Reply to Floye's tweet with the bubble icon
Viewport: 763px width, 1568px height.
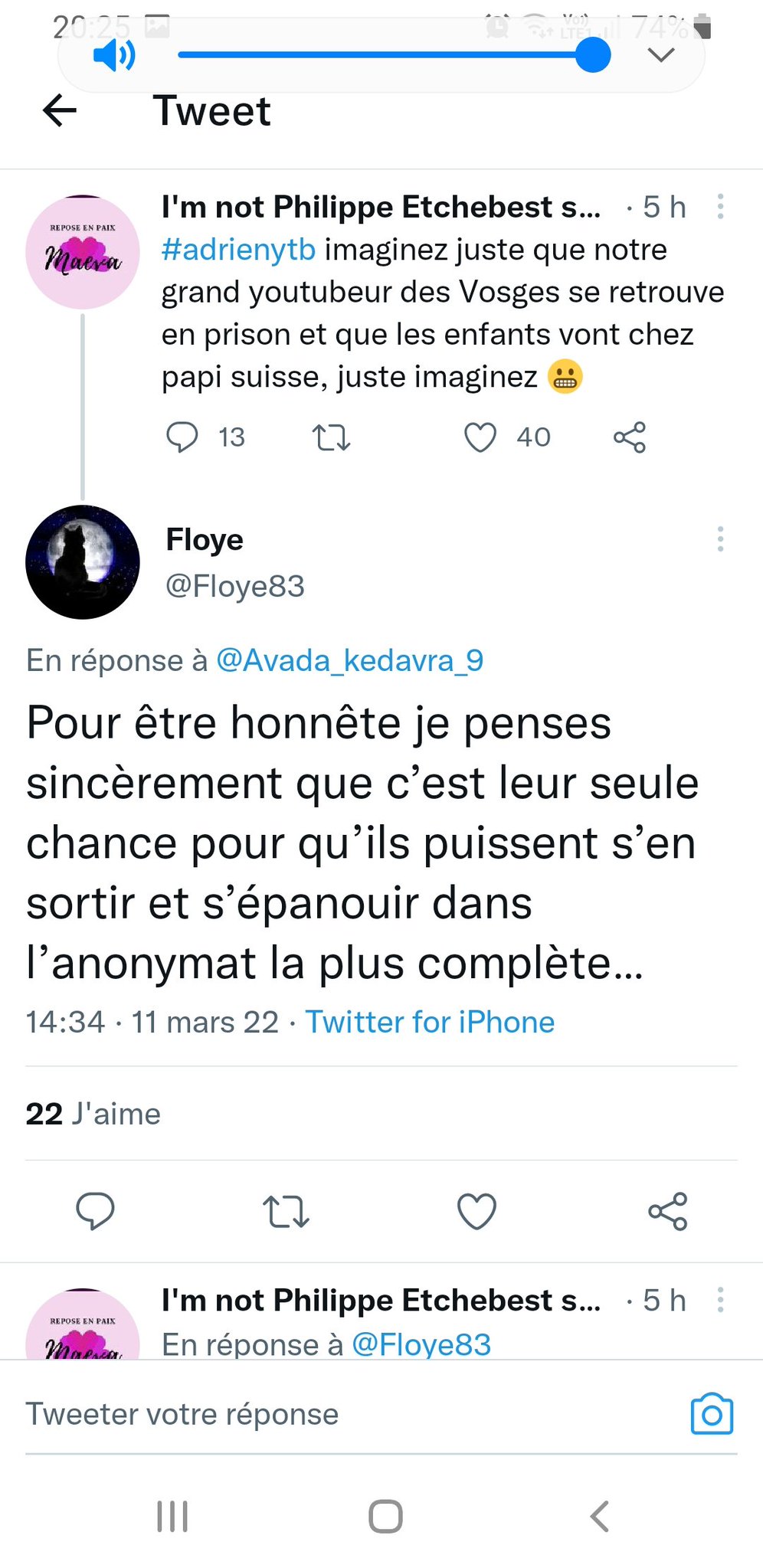[95, 1211]
